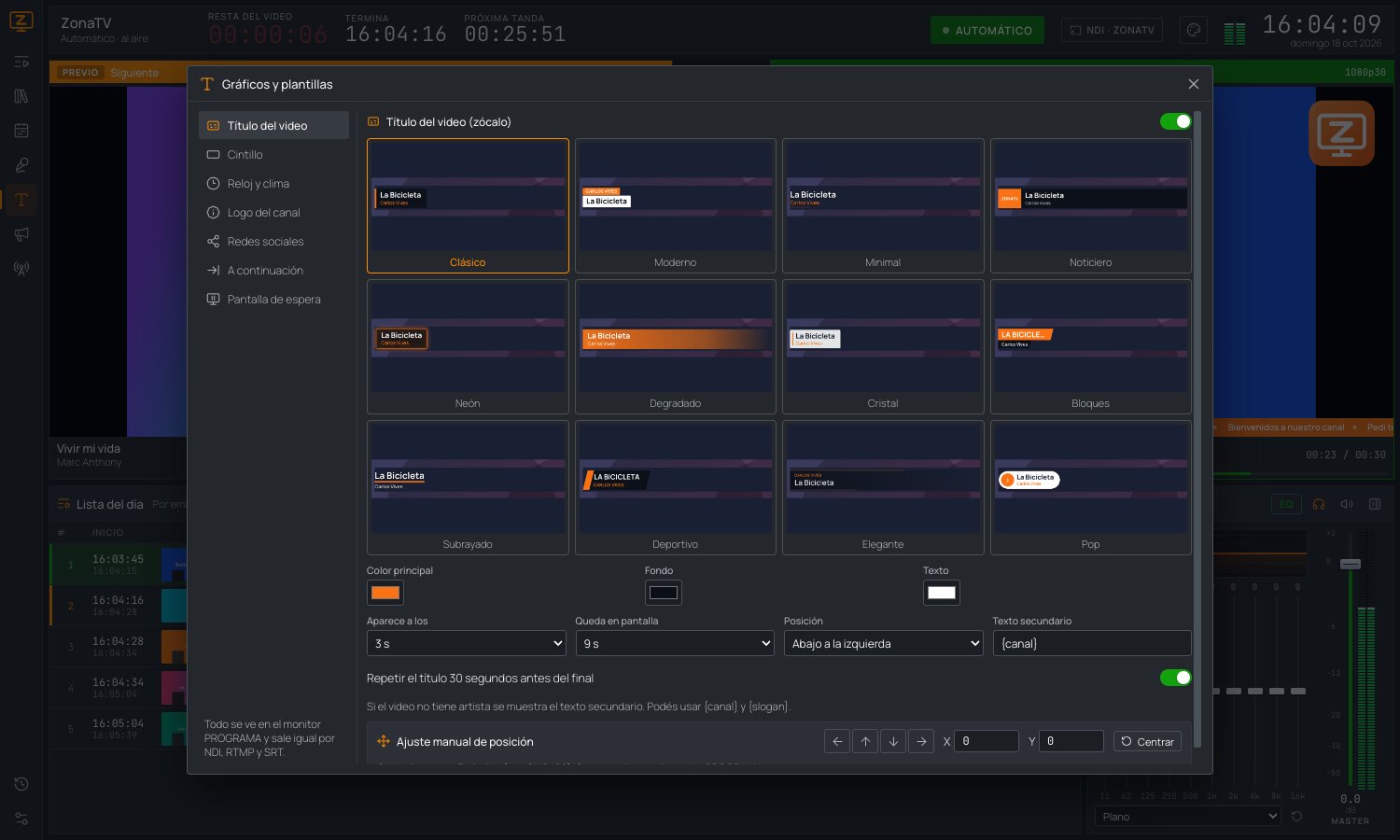
Task: Click the side panel icon beside the speaker
Action: 1375,504
